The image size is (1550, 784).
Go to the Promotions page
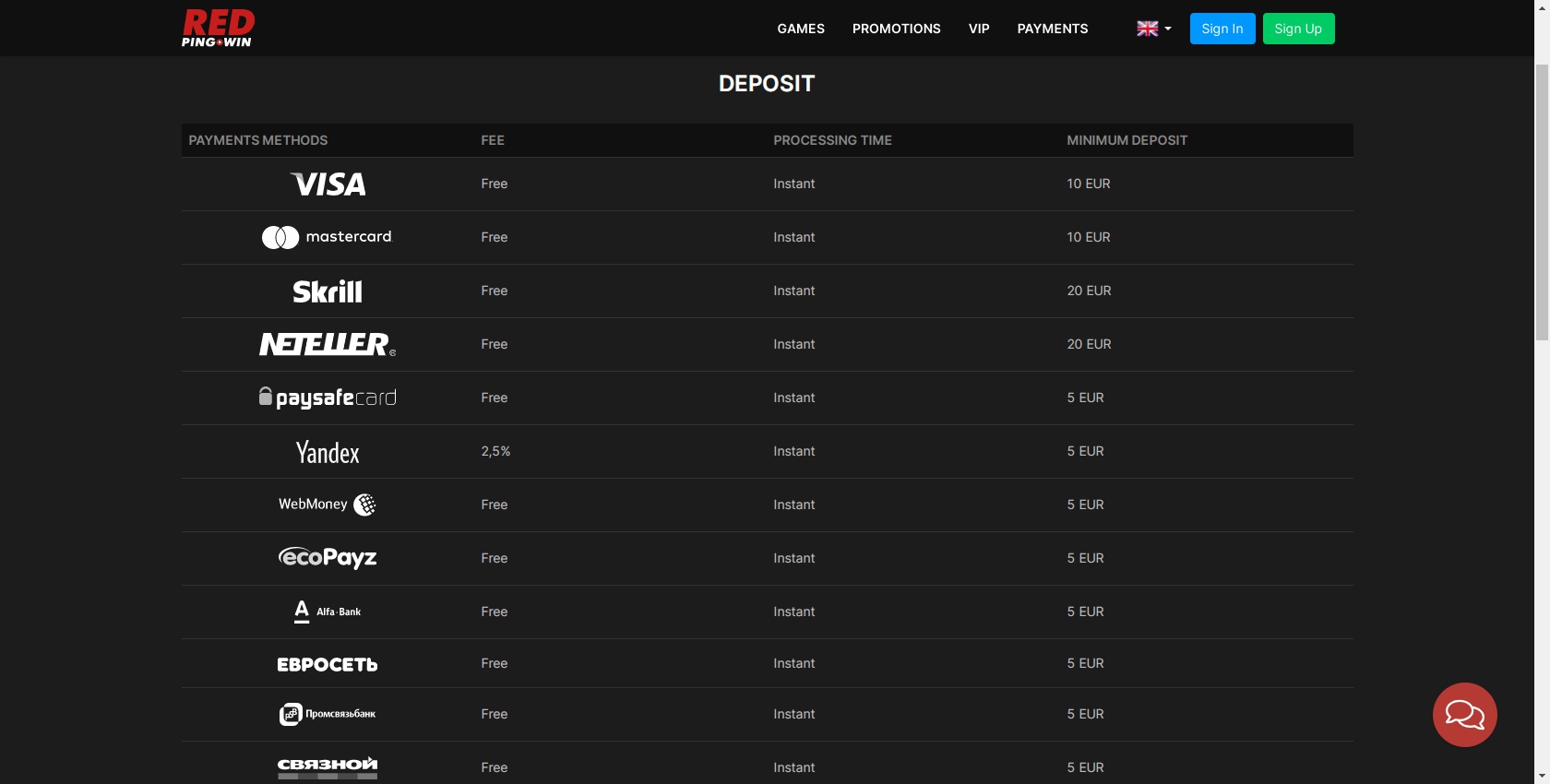tap(896, 29)
